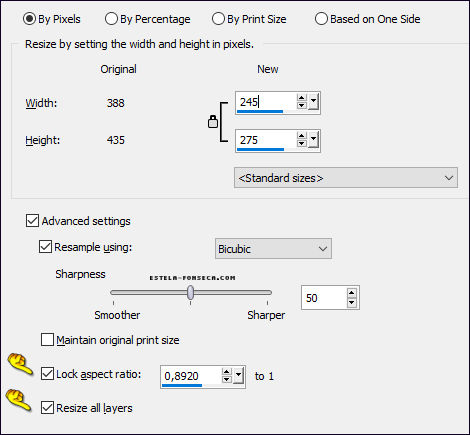Decrease new width with down arrow
The width and height of the screenshot is (470, 435).
pyautogui.click(x=301, y=105)
